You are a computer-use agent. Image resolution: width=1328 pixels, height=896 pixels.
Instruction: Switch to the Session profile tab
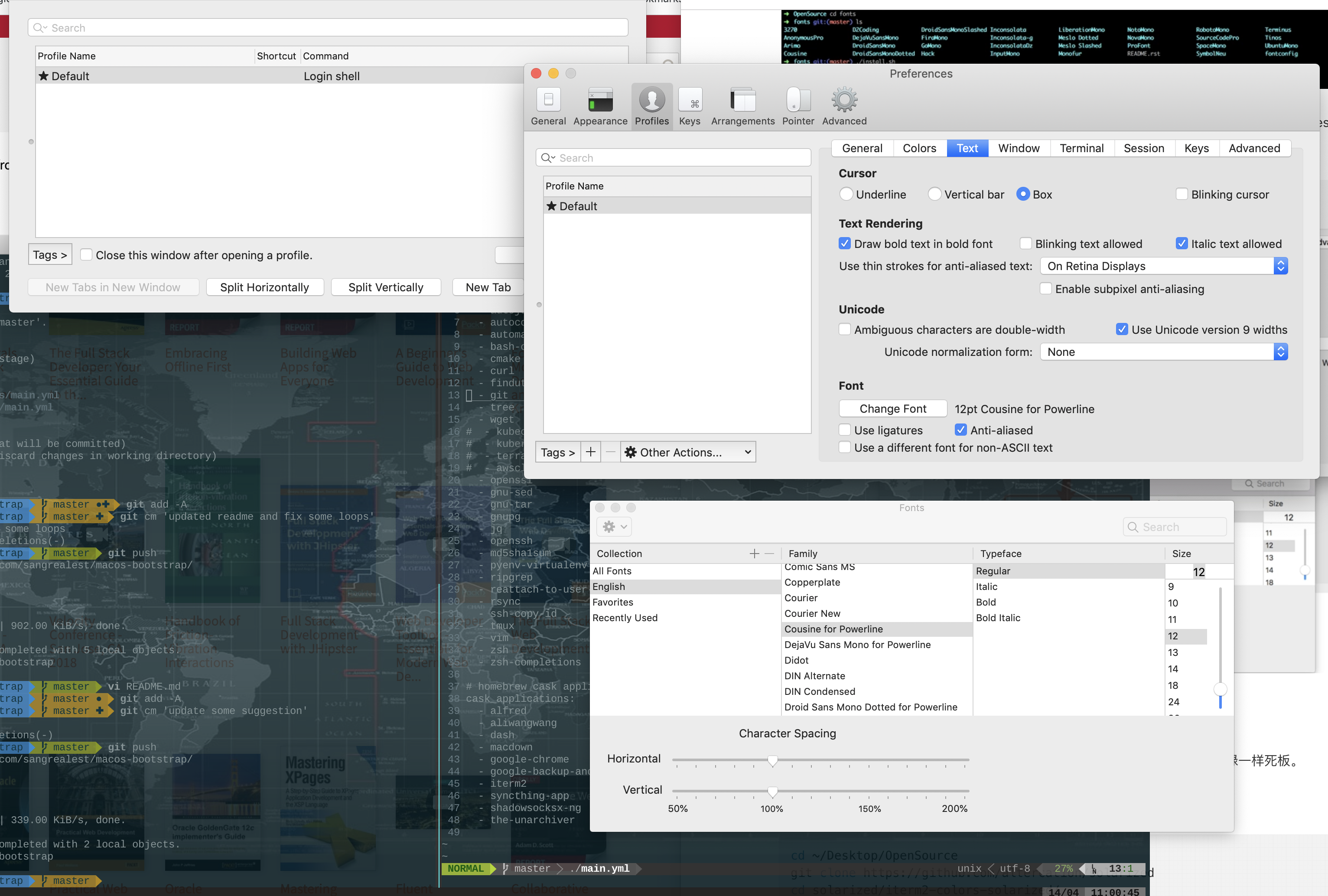1143,149
